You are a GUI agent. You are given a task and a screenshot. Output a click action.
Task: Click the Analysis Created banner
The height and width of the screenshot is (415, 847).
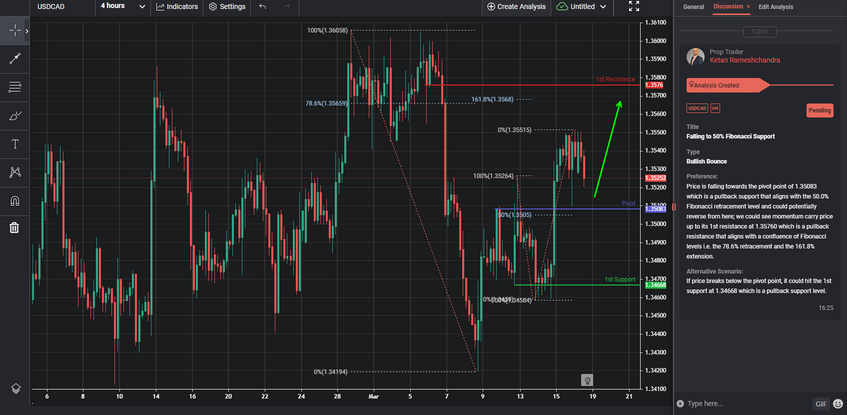click(x=728, y=85)
